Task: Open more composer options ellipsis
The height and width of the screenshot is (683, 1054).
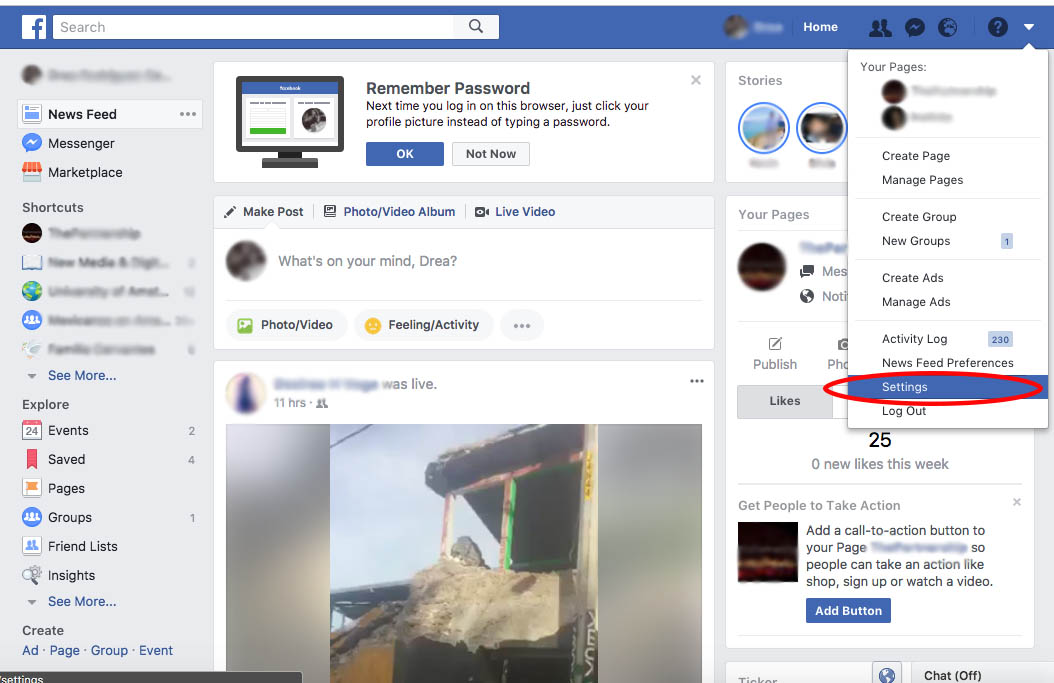Action: pyautogui.click(x=522, y=325)
